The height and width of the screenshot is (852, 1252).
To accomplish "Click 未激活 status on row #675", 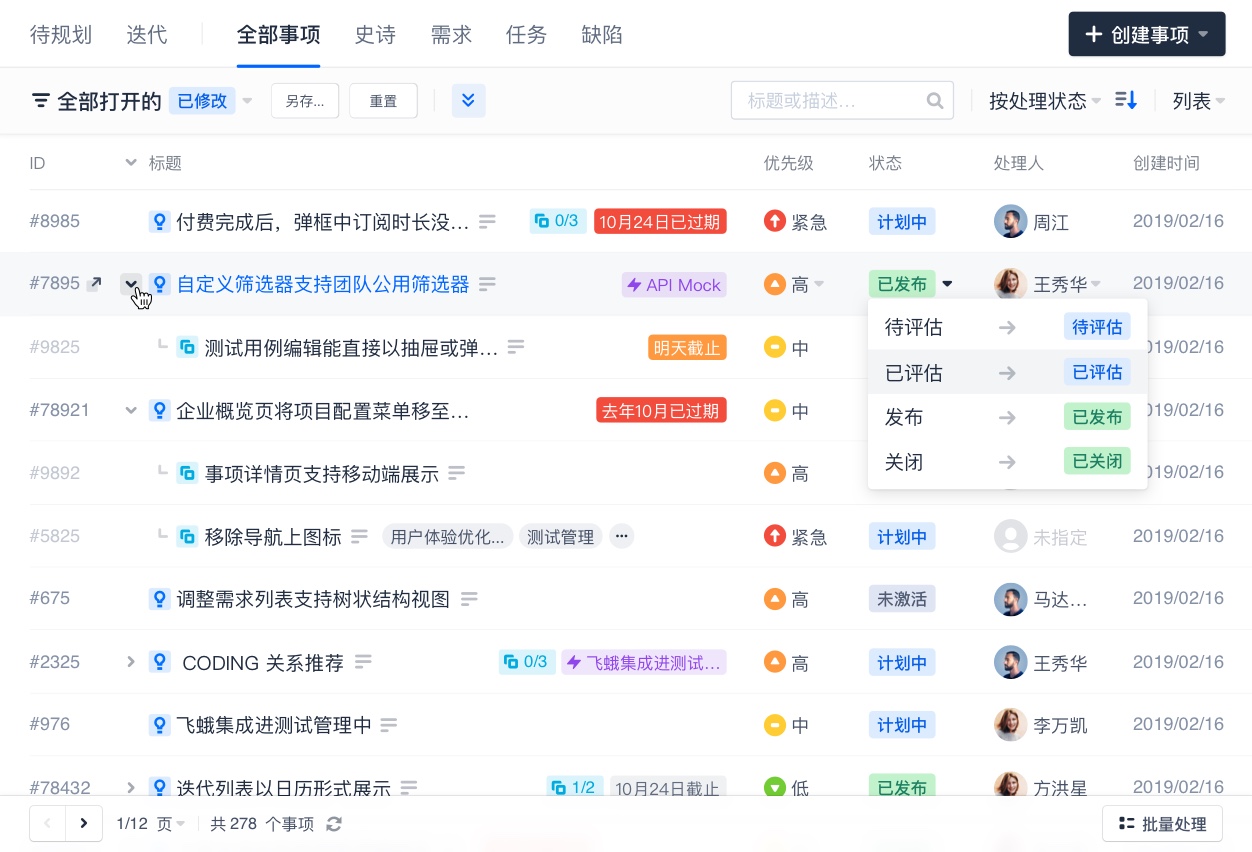I will pyautogui.click(x=902, y=600).
